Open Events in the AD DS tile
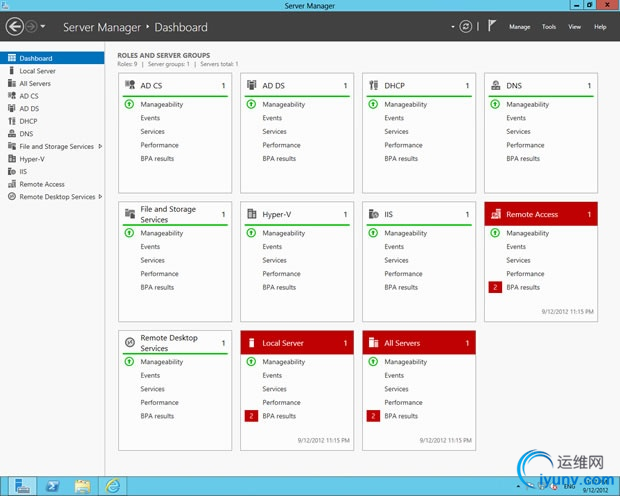Screen dimensions: 620x496 272,118
